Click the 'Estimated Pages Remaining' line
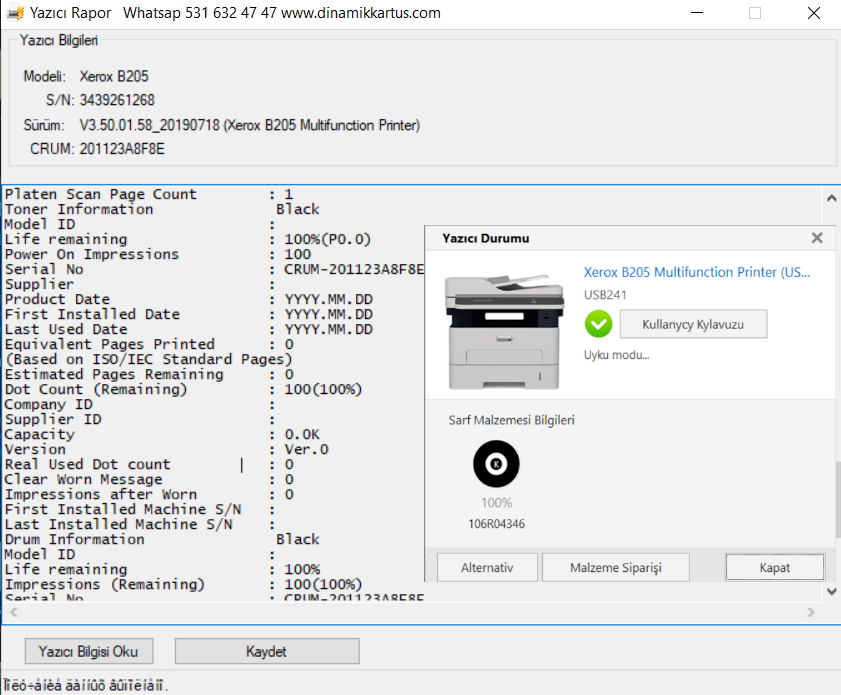 click(149, 374)
